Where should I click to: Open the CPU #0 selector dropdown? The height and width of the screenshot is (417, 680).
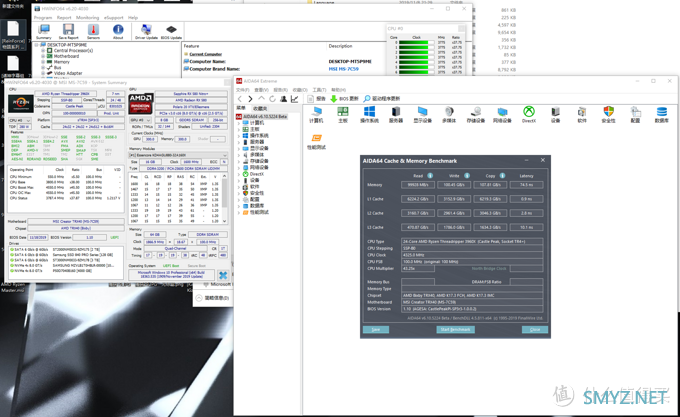pos(20,120)
